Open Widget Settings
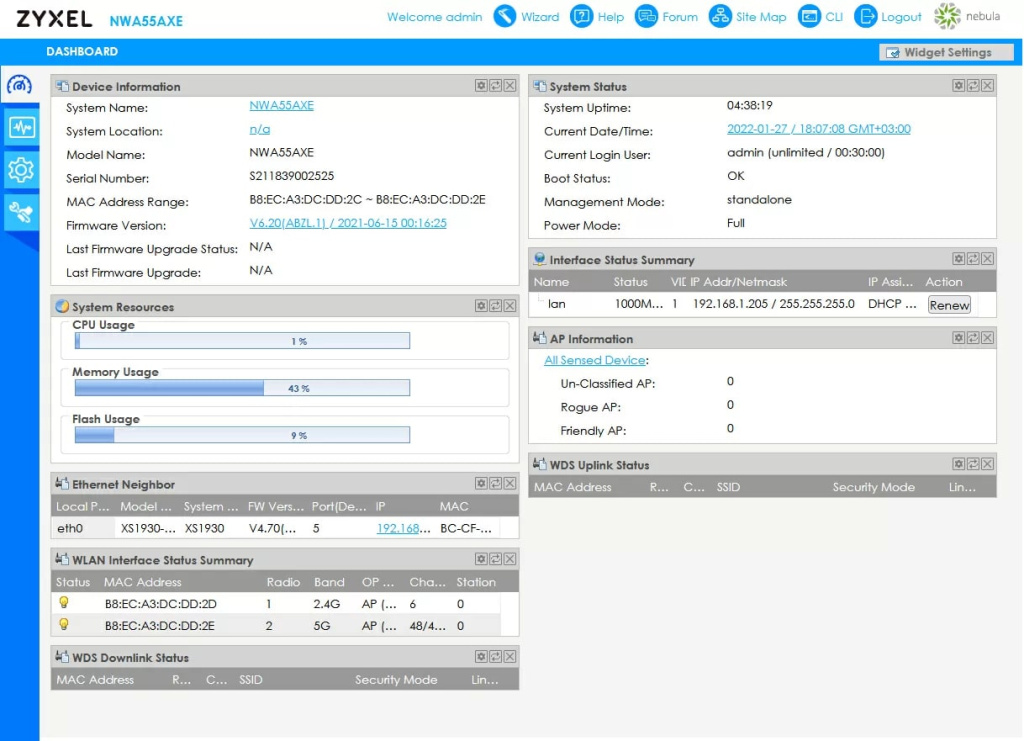1024x741 pixels. 937,52
